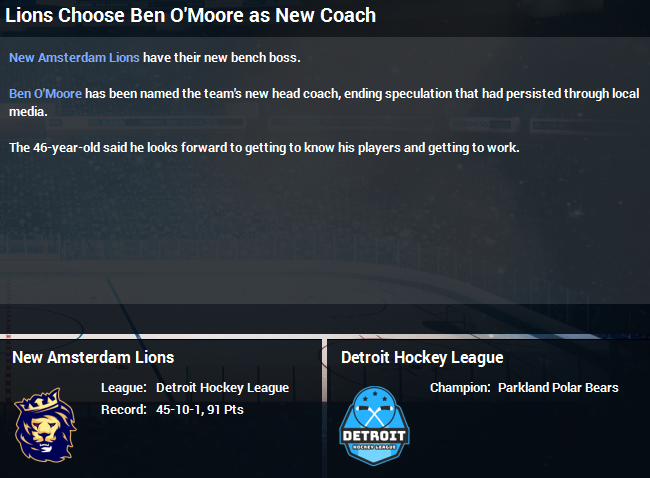Click the Champion: label in league panel
Viewport: 650px width, 478px height.
pyautogui.click(x=460, y=387)
